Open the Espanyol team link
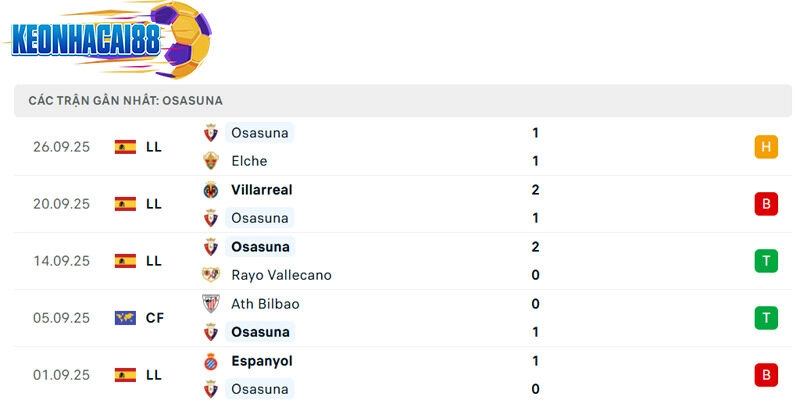The width and height of the screenshot is (800, 400). [261, 361]
